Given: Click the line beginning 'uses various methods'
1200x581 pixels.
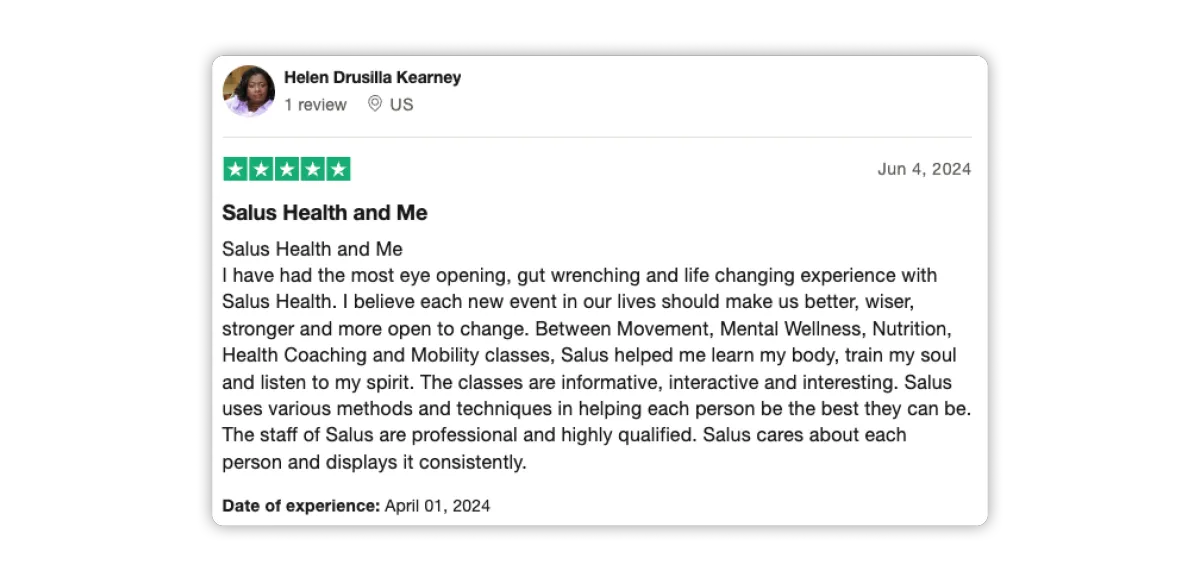Looking at the screenshot, I should tap(597, 410).
